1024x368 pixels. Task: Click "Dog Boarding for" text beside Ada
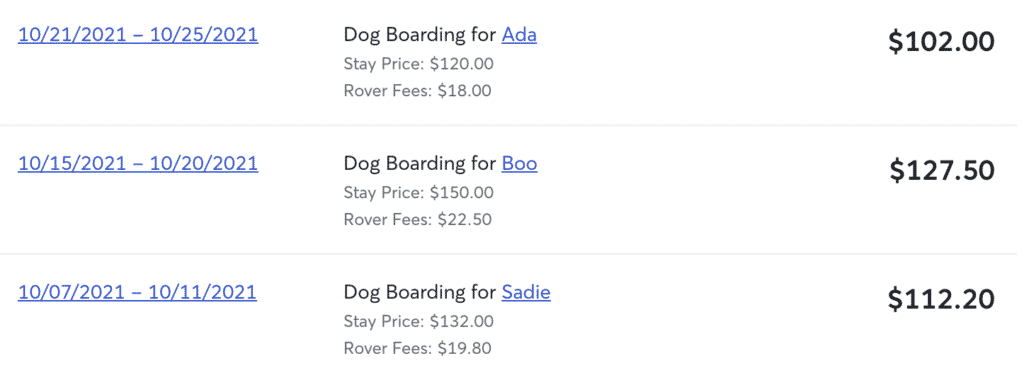tap(420, 35)
